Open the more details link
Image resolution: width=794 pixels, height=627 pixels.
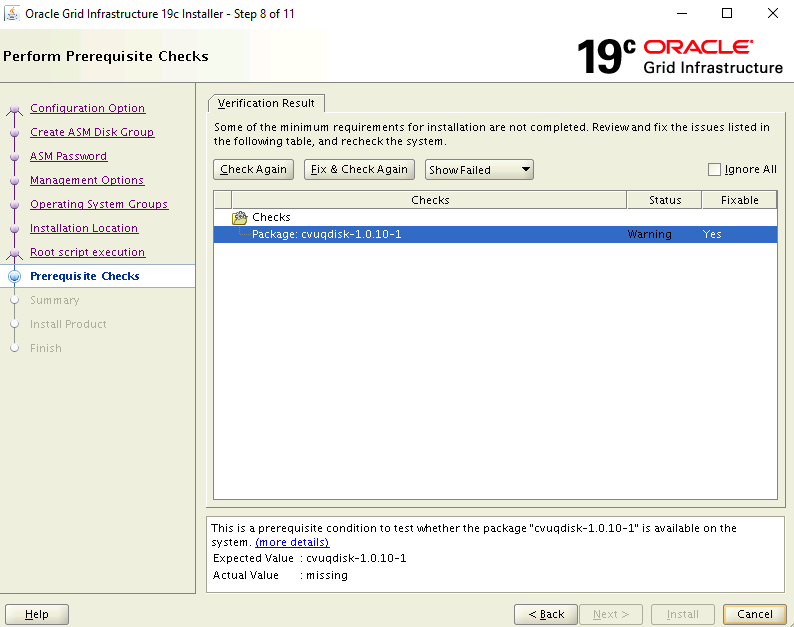click(292, 542)
